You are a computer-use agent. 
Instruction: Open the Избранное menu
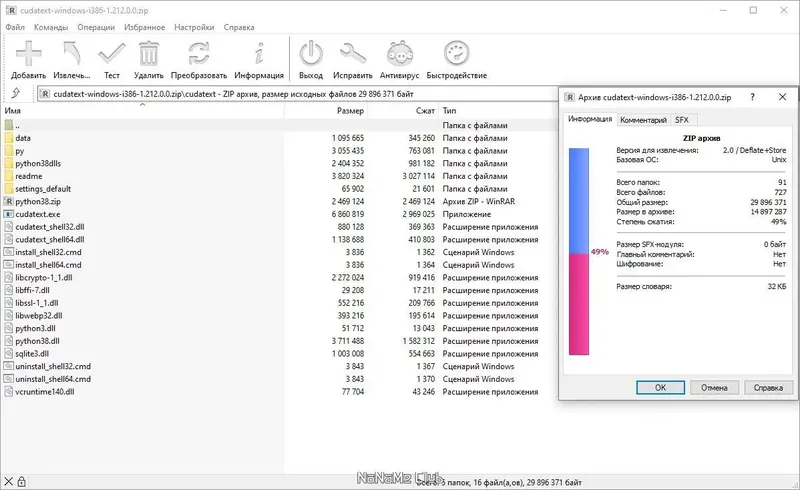pyautogui.click(x=144, y=27)
